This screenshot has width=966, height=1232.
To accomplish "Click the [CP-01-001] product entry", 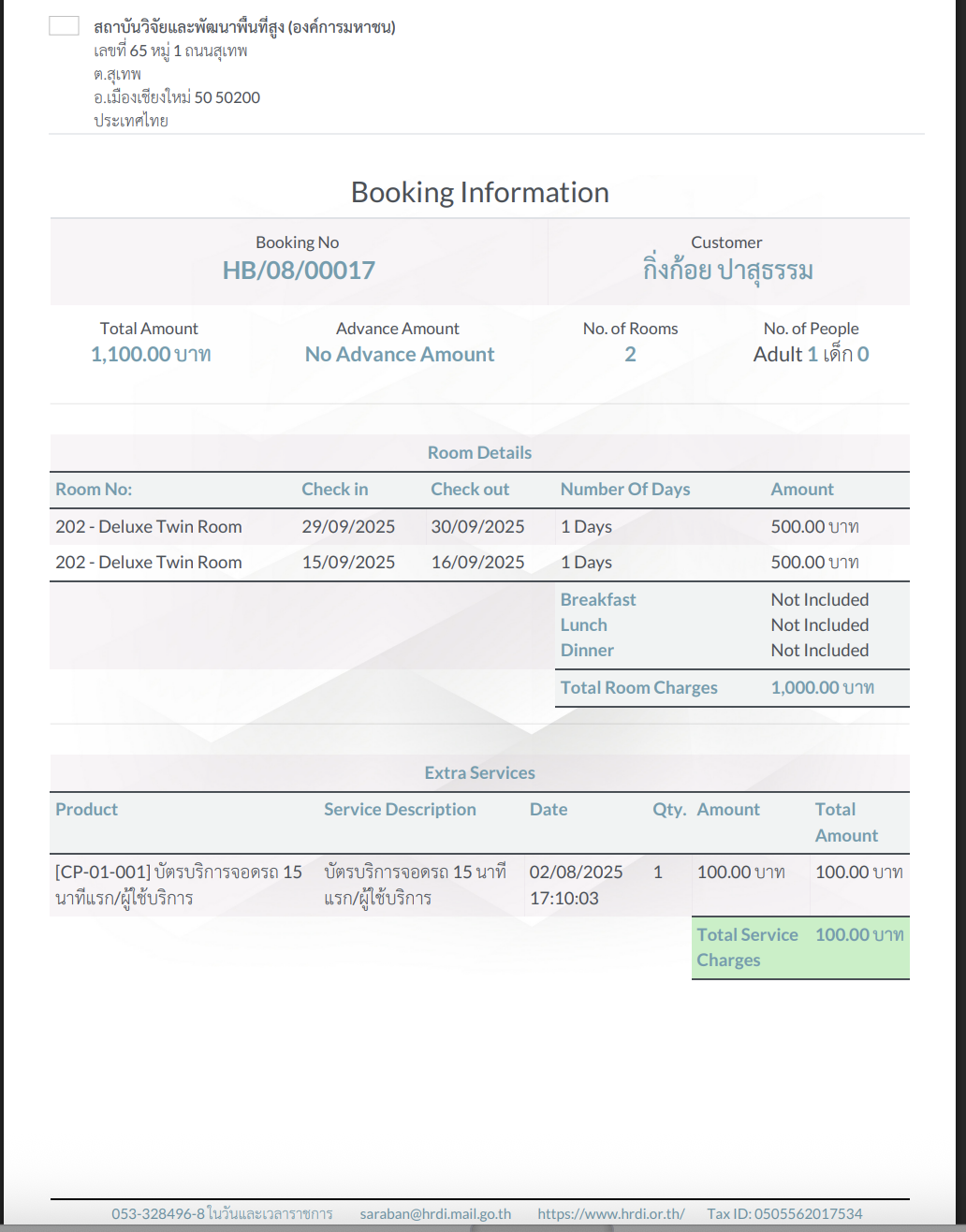I will click(178, 885).
